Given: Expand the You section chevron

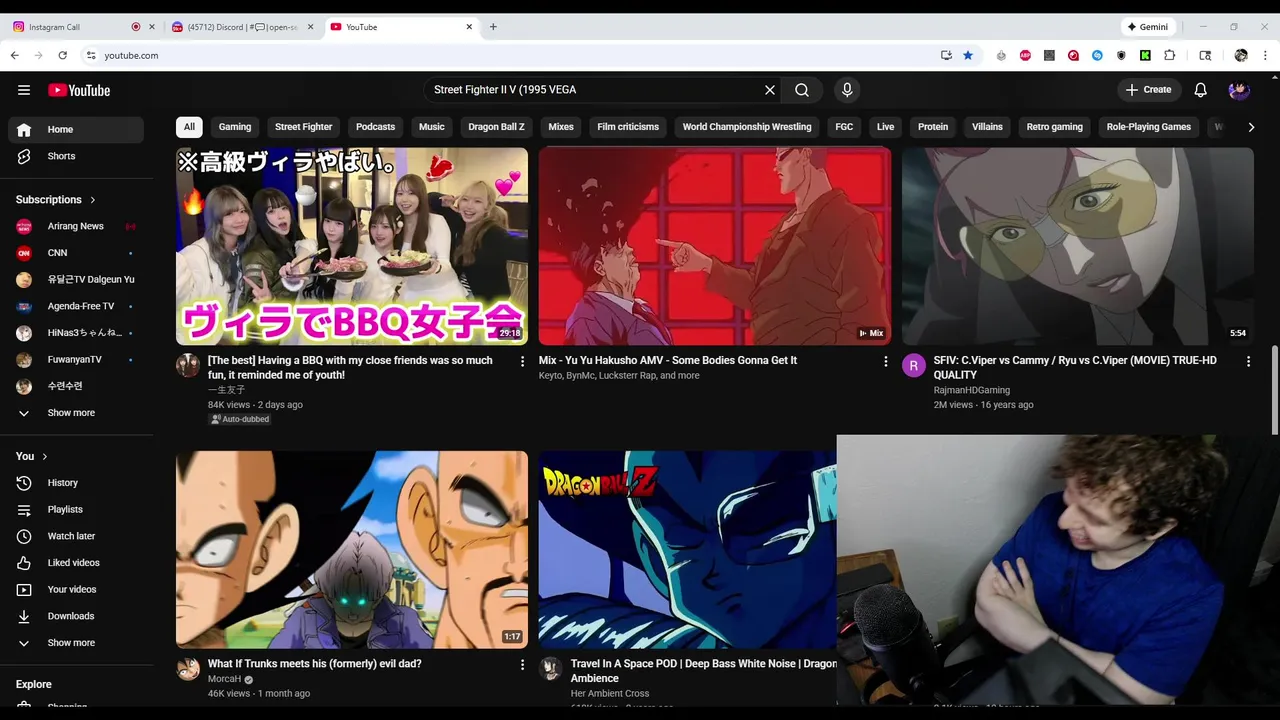Looking at the screenshot, I should (44, 456).
